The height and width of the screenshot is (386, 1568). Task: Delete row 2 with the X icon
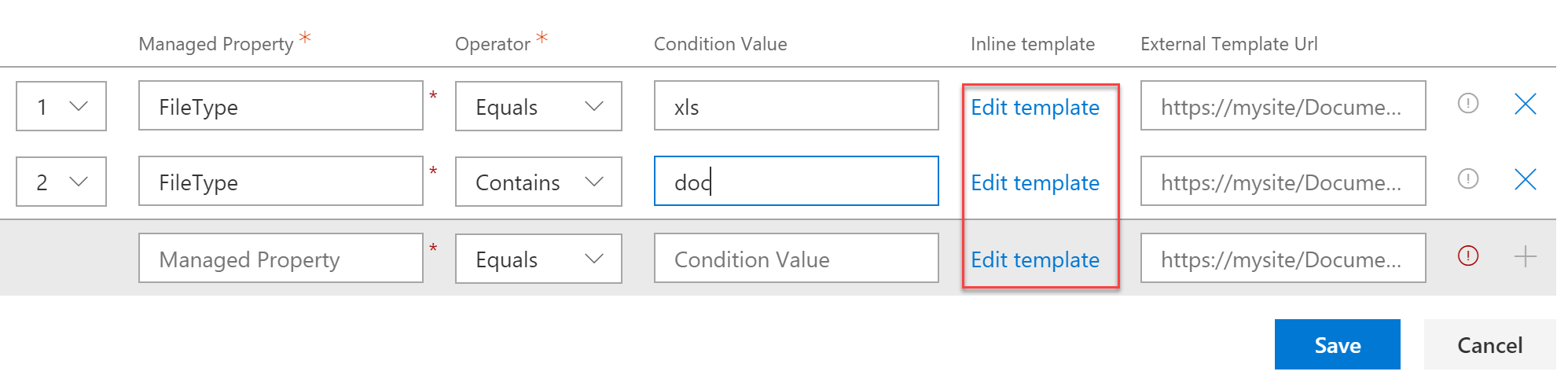pyautogui.click(x=1526, y=179)
